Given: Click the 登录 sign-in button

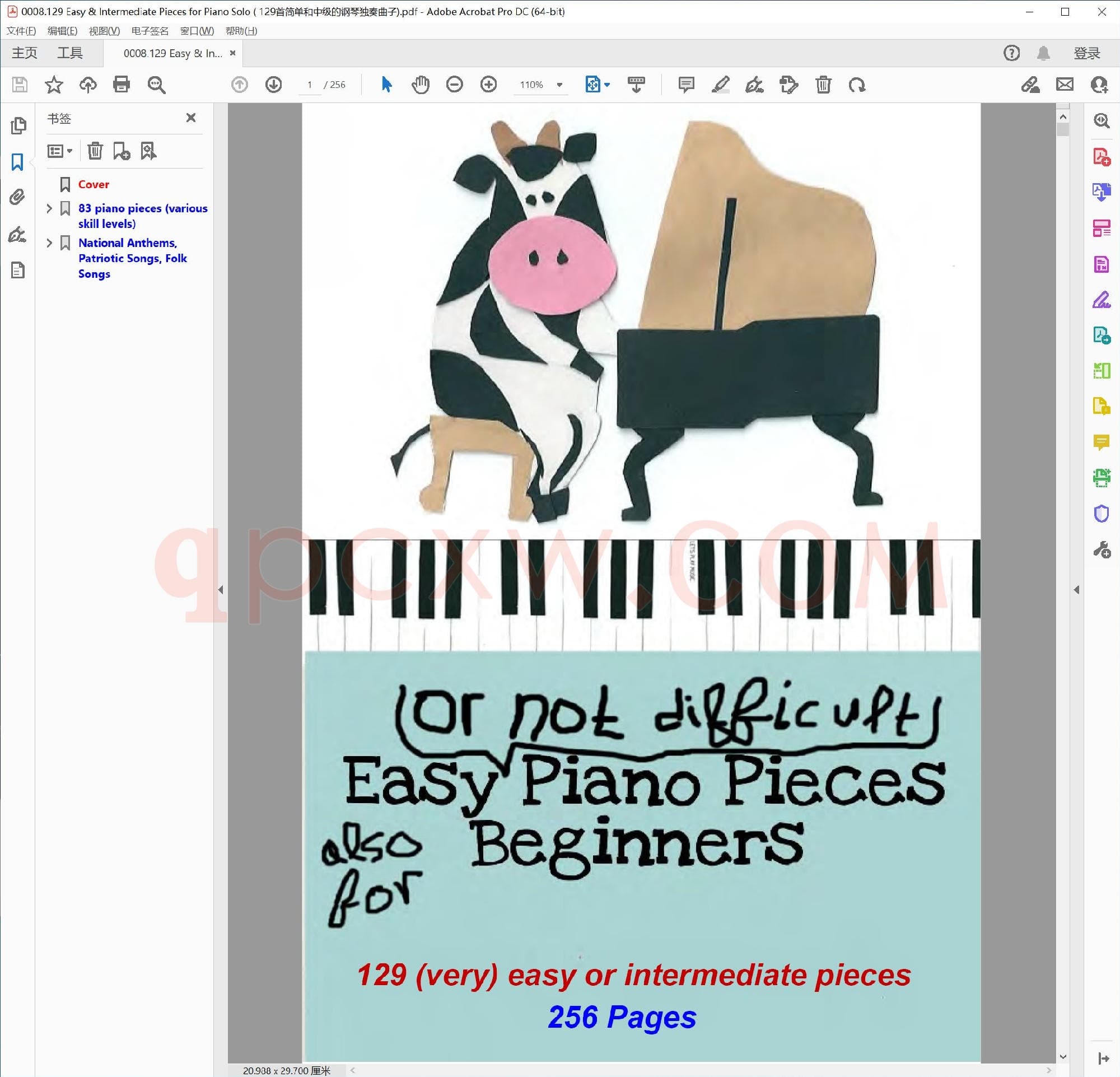Looking at the screenshot, I should click(1086, 53).
